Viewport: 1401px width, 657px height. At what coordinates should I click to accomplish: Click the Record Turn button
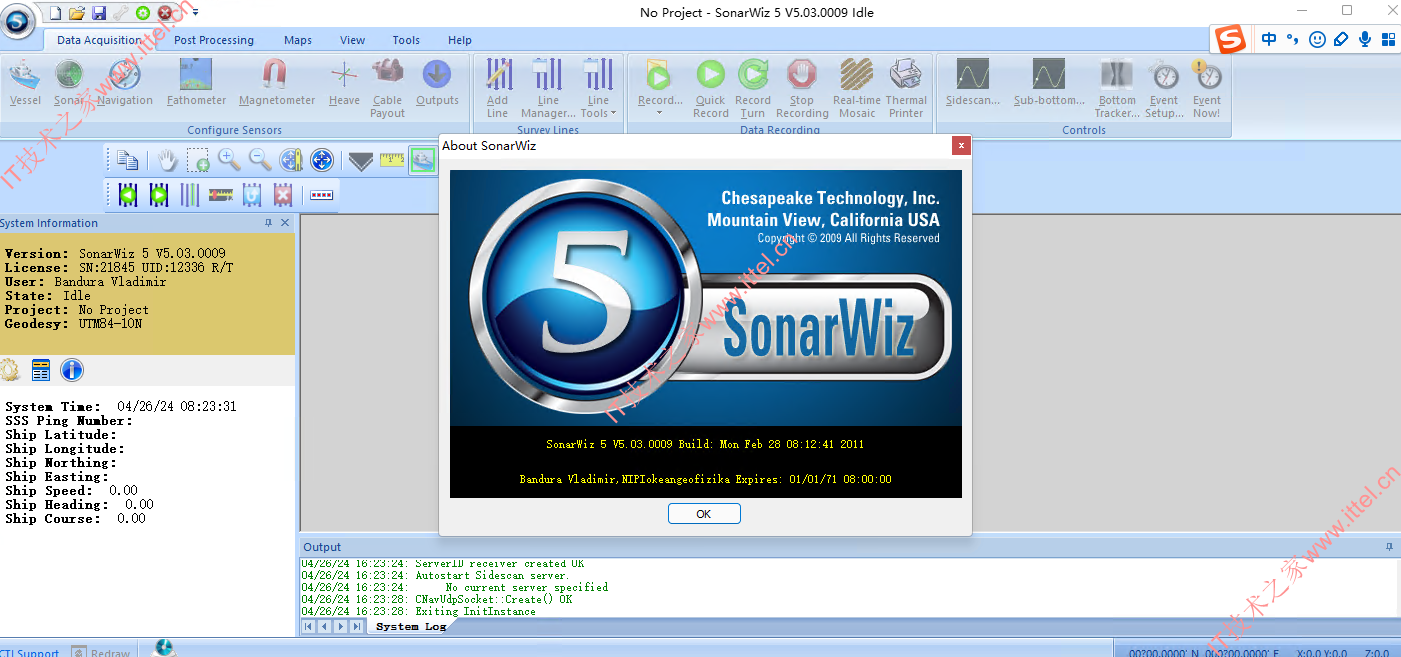[753, 88]
